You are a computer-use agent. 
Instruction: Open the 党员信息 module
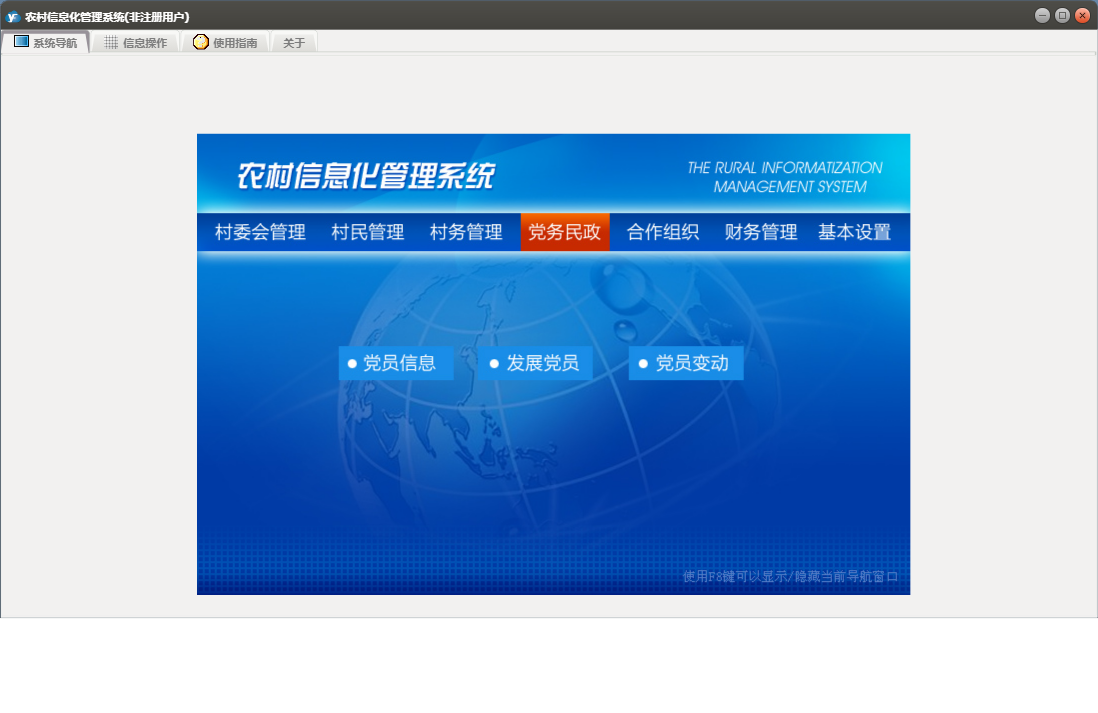point(396,363)
